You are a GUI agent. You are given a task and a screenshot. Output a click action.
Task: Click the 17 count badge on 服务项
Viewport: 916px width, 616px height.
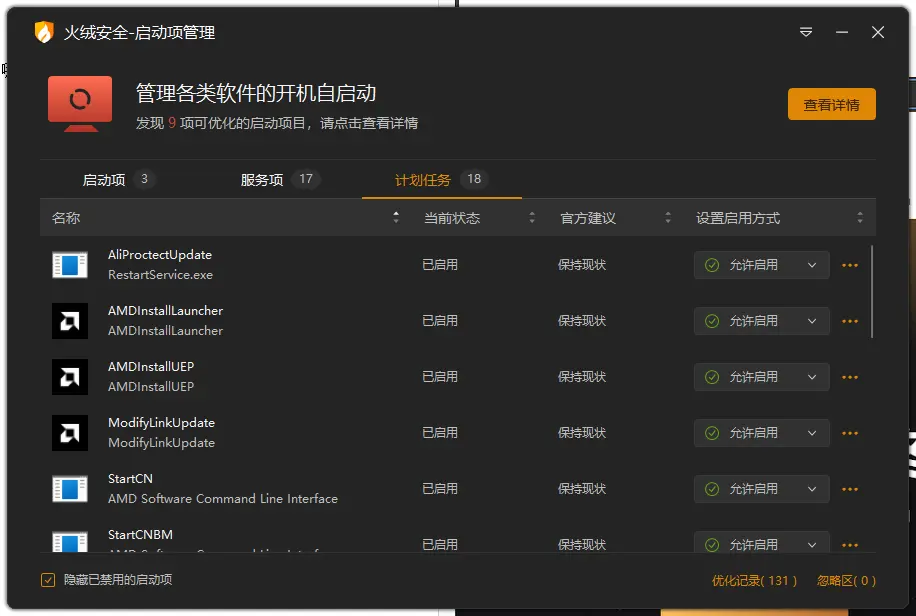[306, 179]
